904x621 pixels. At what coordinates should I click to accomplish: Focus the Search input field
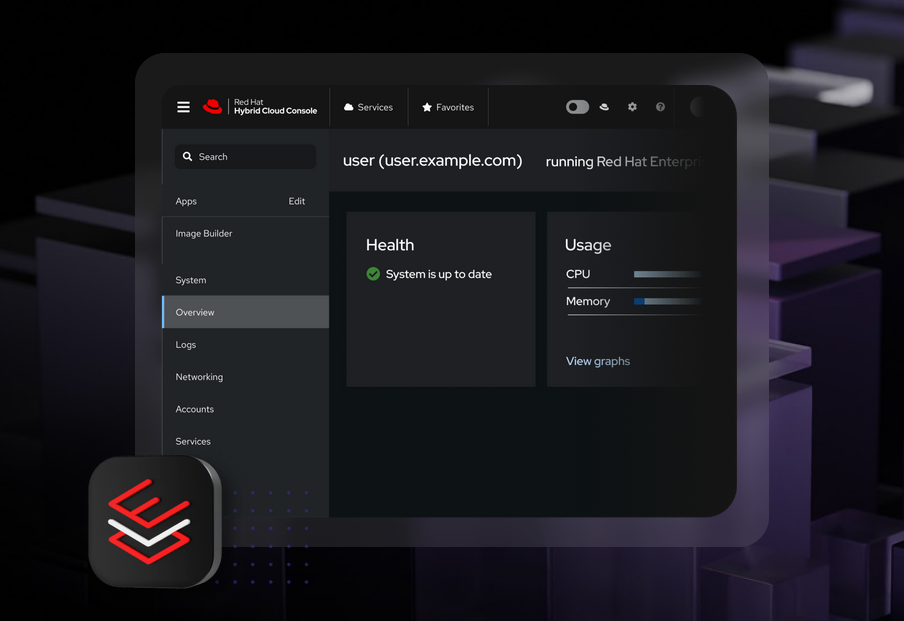(246, 156)
